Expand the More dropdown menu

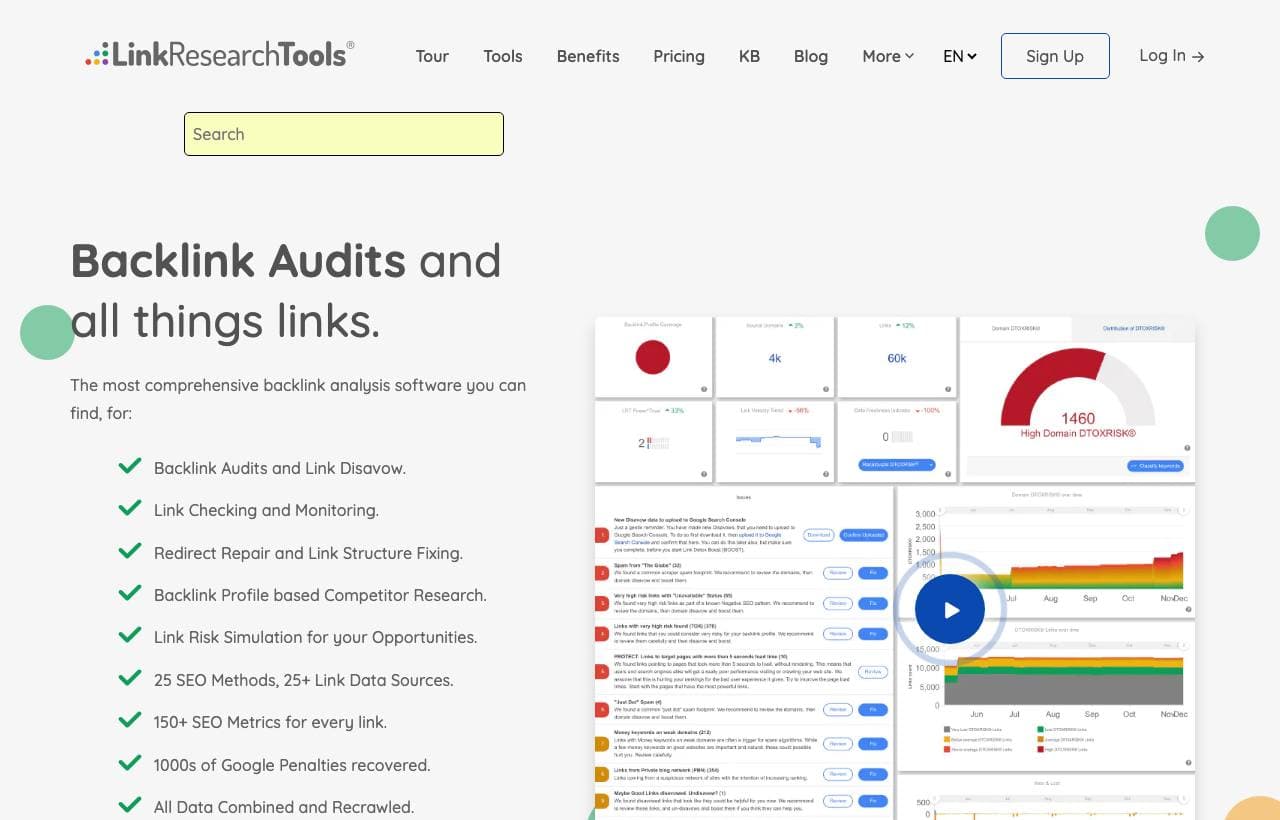(x=888, y=56)
